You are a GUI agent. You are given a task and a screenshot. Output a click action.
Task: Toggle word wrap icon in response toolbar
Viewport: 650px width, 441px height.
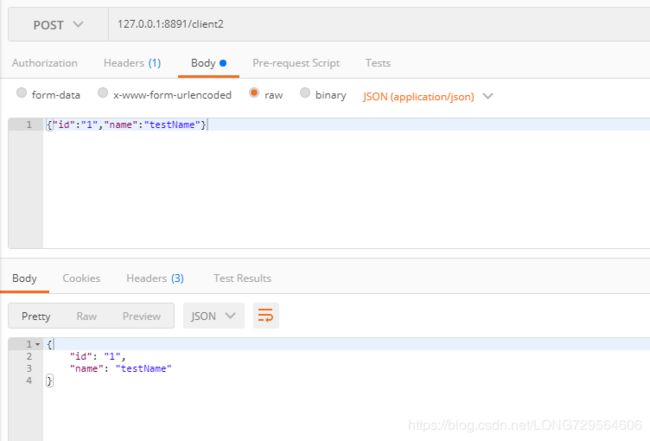(266, 316)
